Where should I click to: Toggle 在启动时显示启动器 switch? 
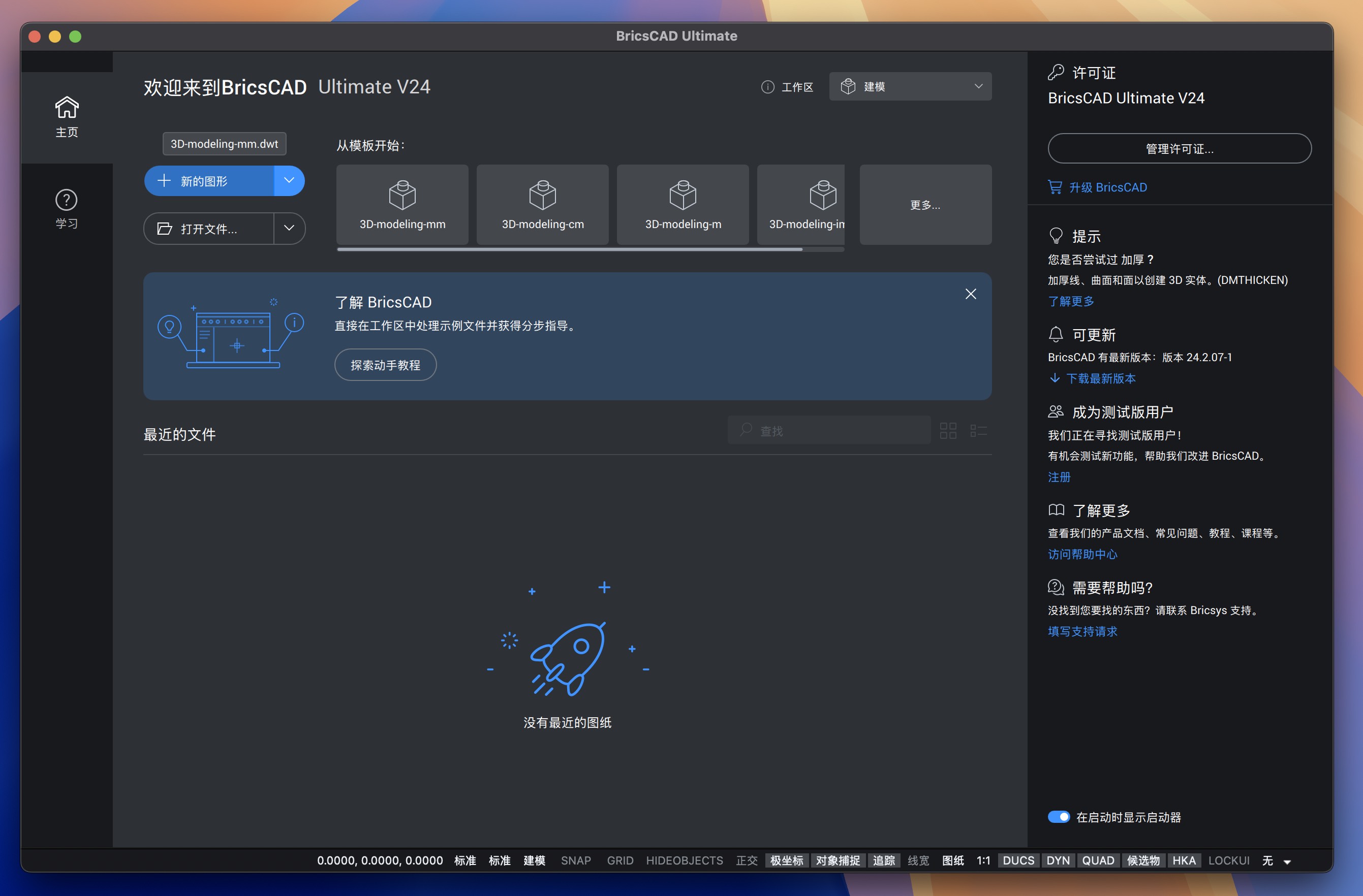[x=1058, y=816]
